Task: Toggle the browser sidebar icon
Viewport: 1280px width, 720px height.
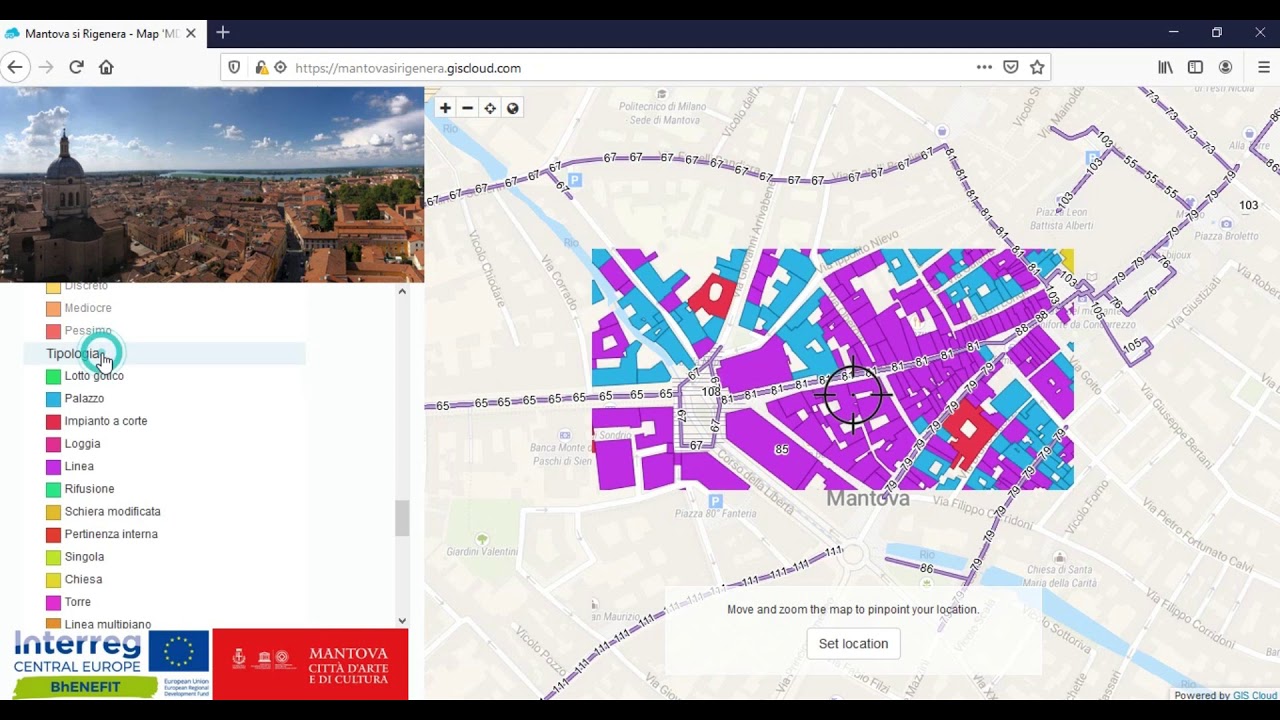Action: [1195, 67]
